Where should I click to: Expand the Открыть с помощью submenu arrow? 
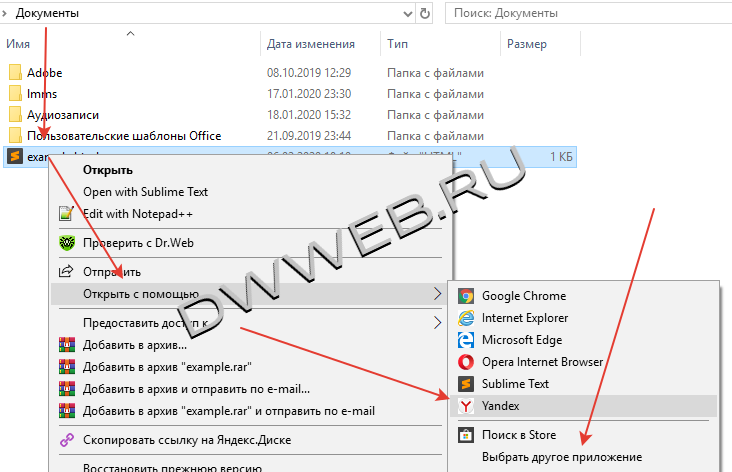click(x=437, y=294)
